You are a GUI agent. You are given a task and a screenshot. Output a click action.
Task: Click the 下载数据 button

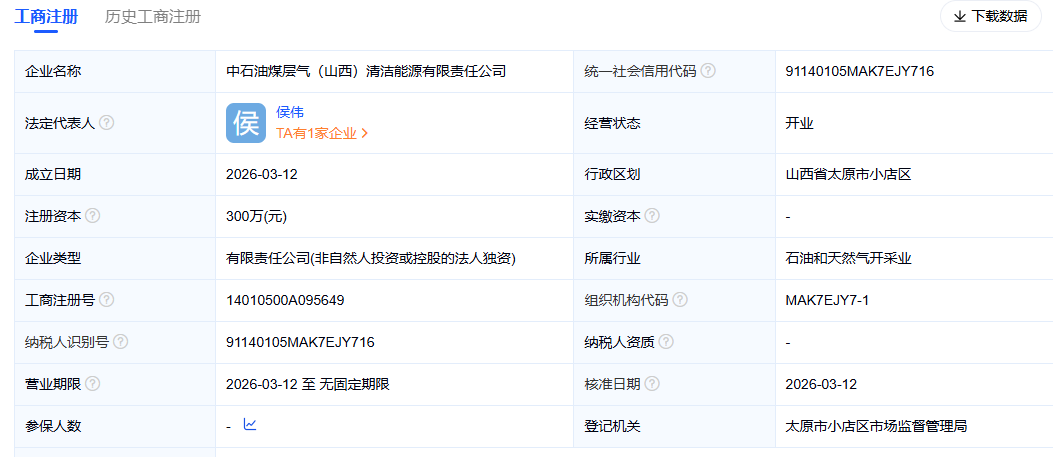(x=991, y=16)
